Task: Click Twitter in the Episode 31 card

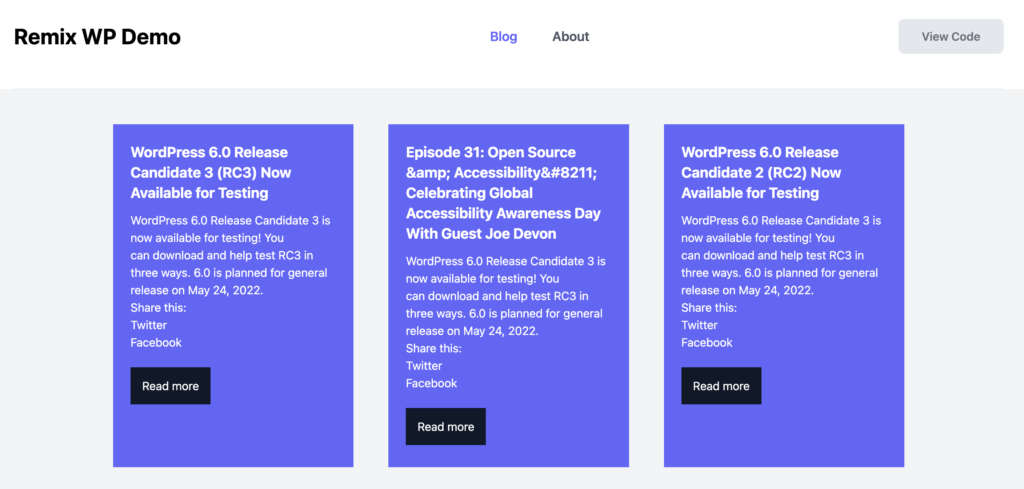Action: tap(424, 366)
